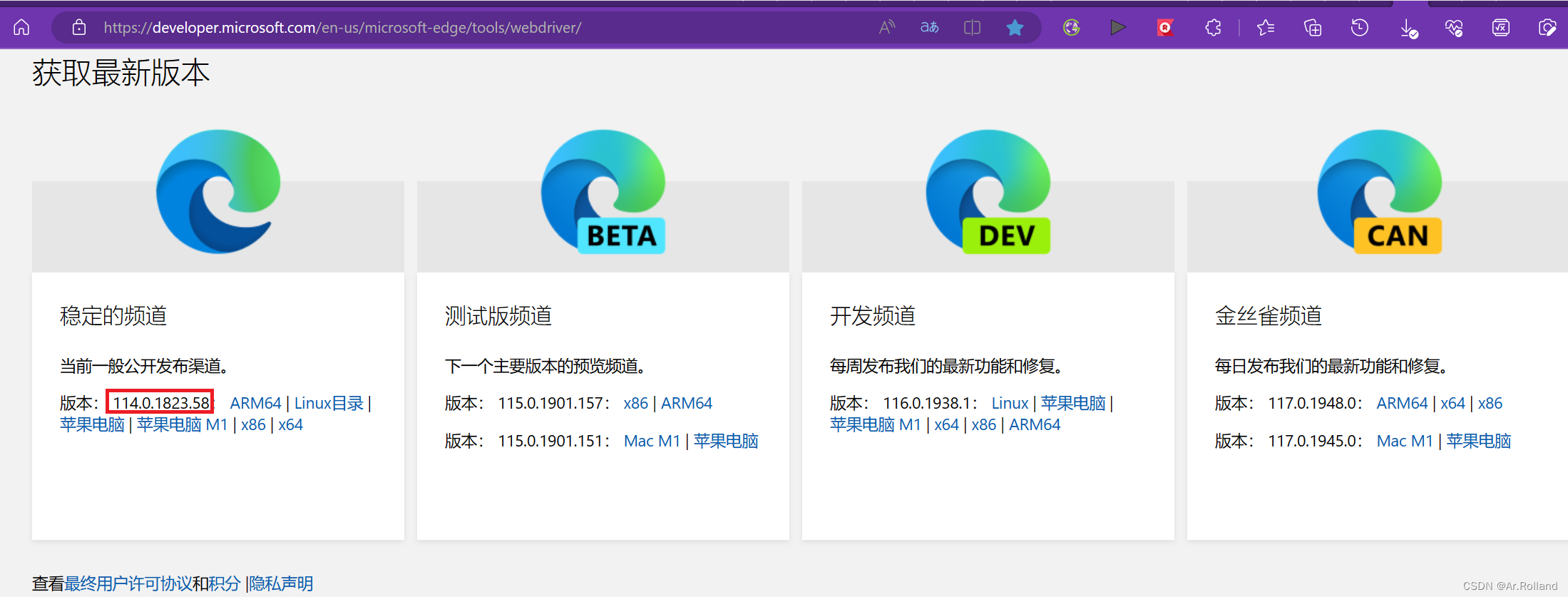Click Dev channel 苹果电脑 link (non-M1)
The height and width of the screenshot is (597, 1568).
click(1073, 403)
